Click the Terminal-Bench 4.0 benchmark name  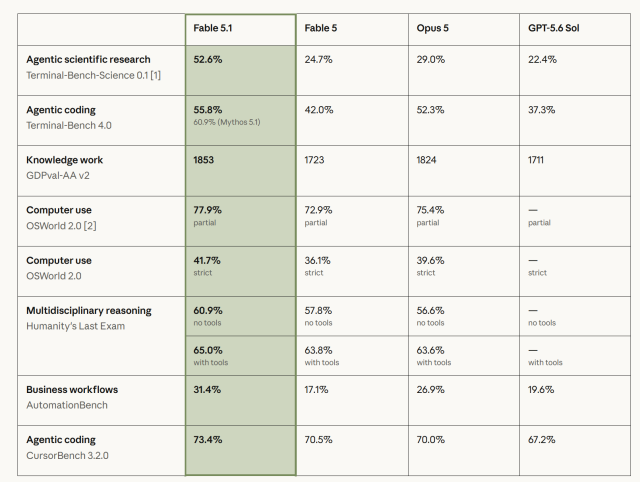pos(69,126)
